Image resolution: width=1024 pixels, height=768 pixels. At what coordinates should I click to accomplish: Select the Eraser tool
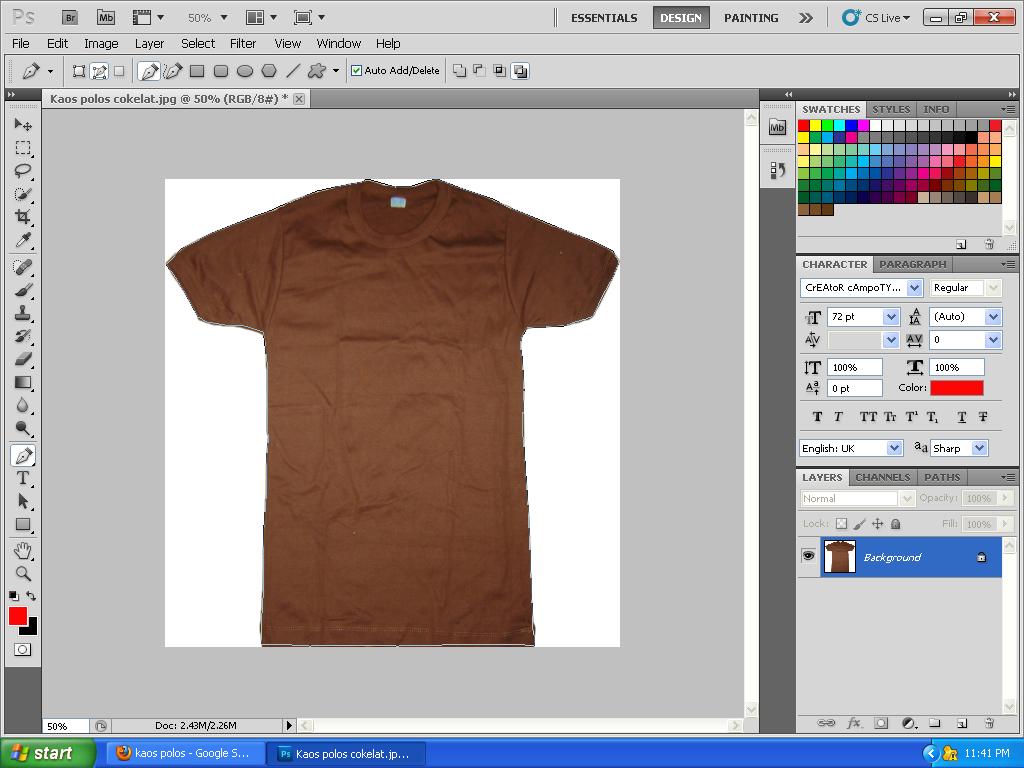point(23,359)
